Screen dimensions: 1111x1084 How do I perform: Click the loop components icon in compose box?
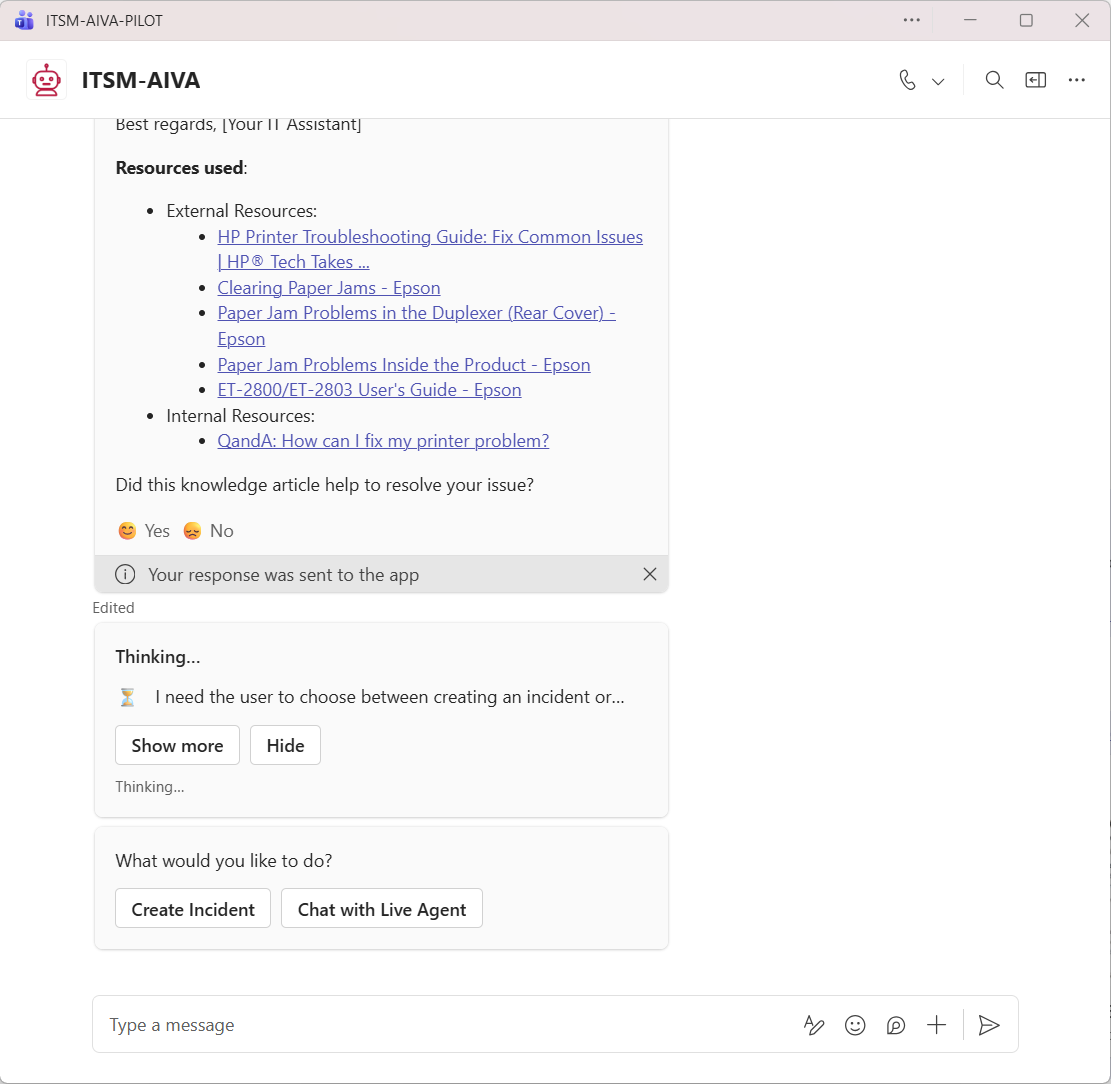pyautogui.click(x=896, y=1025)
